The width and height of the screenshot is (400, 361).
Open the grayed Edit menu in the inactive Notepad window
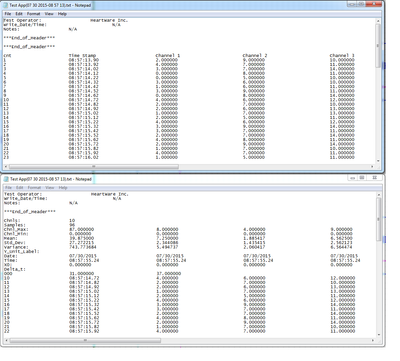coord(20,188)
